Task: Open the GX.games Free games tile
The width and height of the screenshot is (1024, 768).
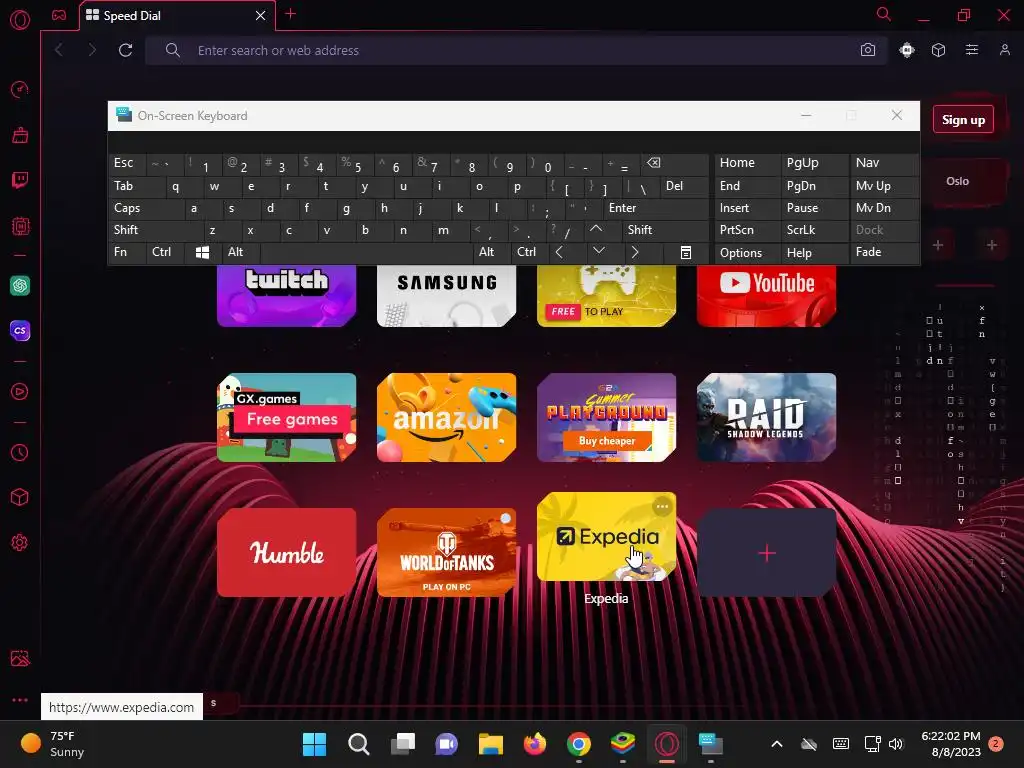Action: (x=287, y=417)
